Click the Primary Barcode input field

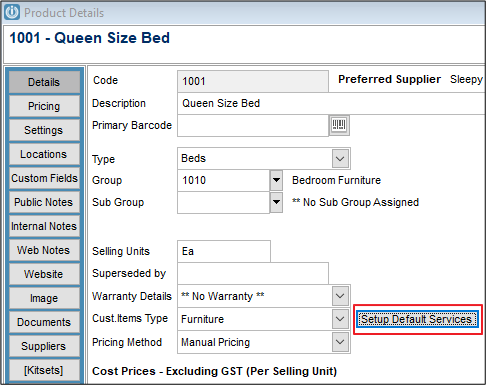point(253,126)
